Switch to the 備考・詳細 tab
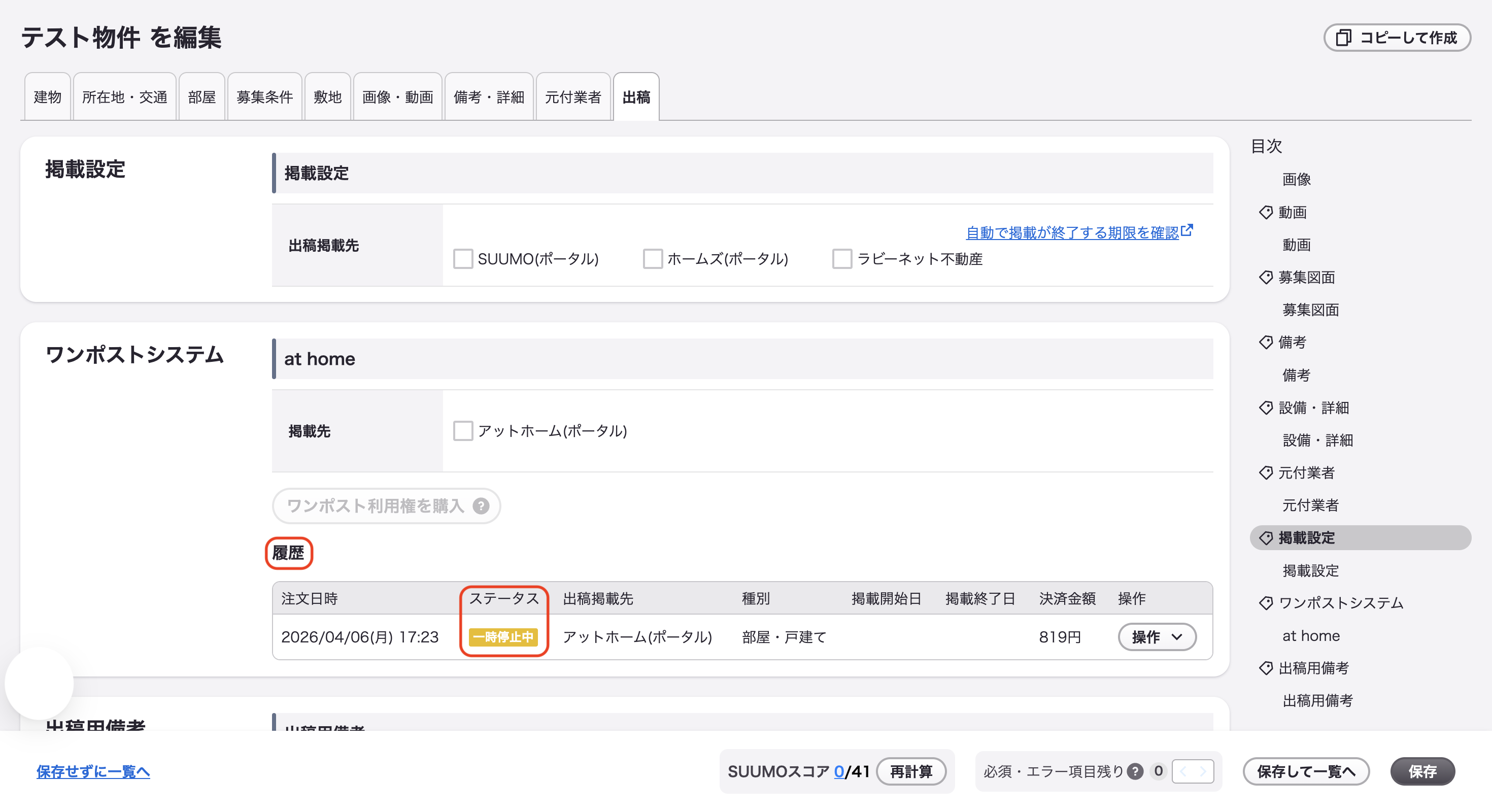The image size is (1492, 812). (x=489, y=97)
